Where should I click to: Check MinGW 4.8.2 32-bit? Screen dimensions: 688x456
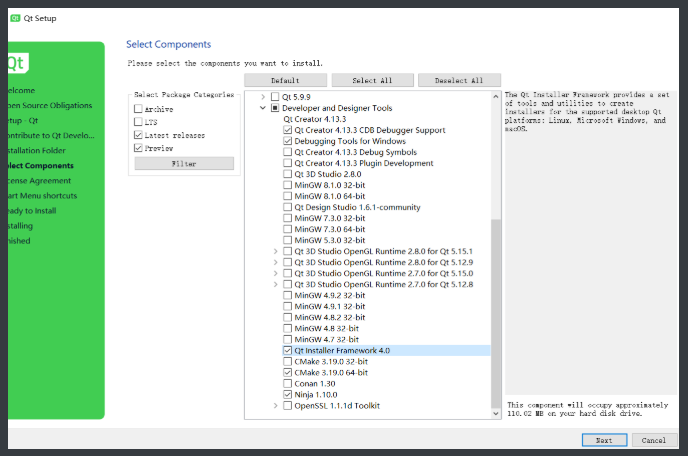pos(287,317)
